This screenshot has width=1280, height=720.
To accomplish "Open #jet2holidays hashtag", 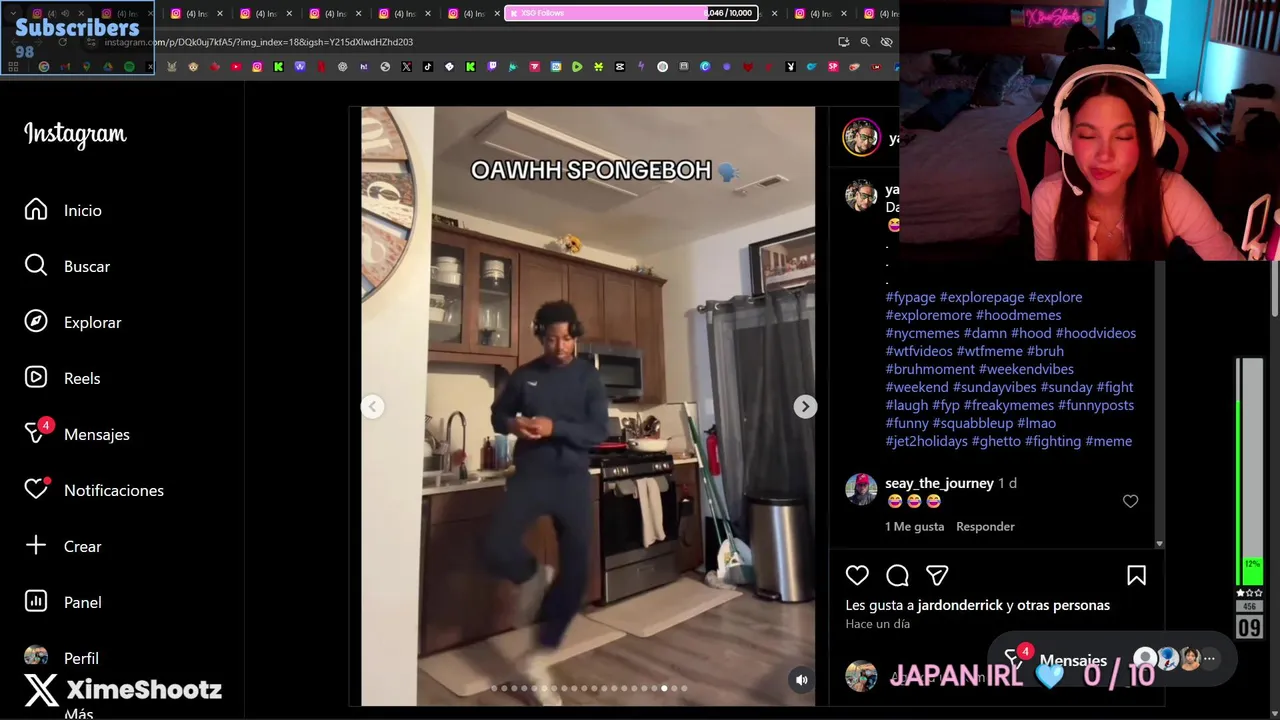I will [926, 441].
